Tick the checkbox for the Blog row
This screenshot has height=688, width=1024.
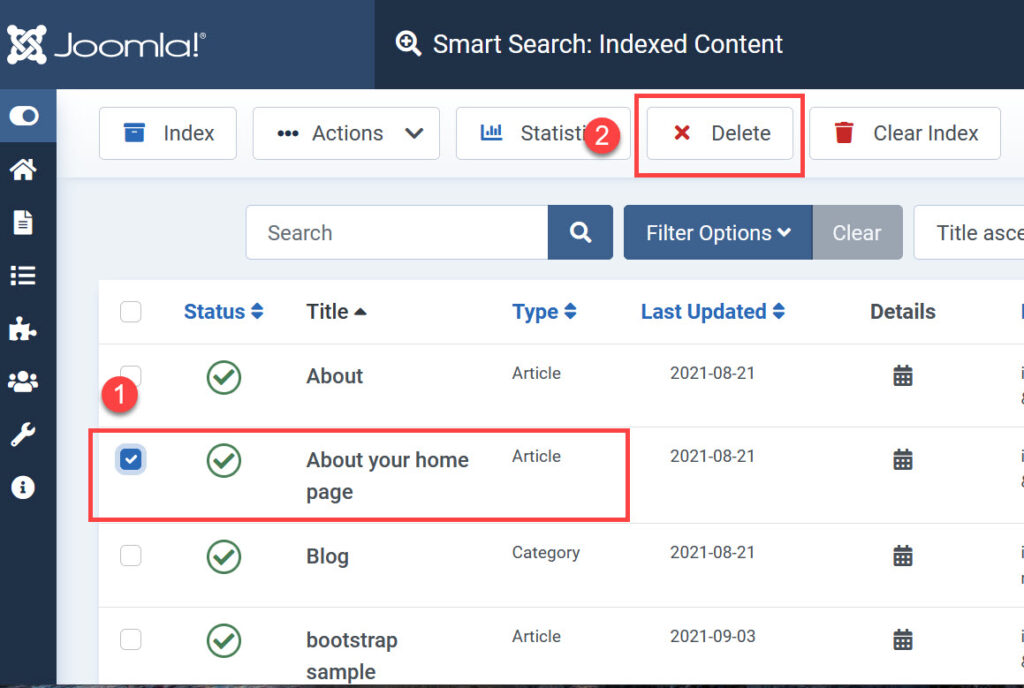point(131,556)
